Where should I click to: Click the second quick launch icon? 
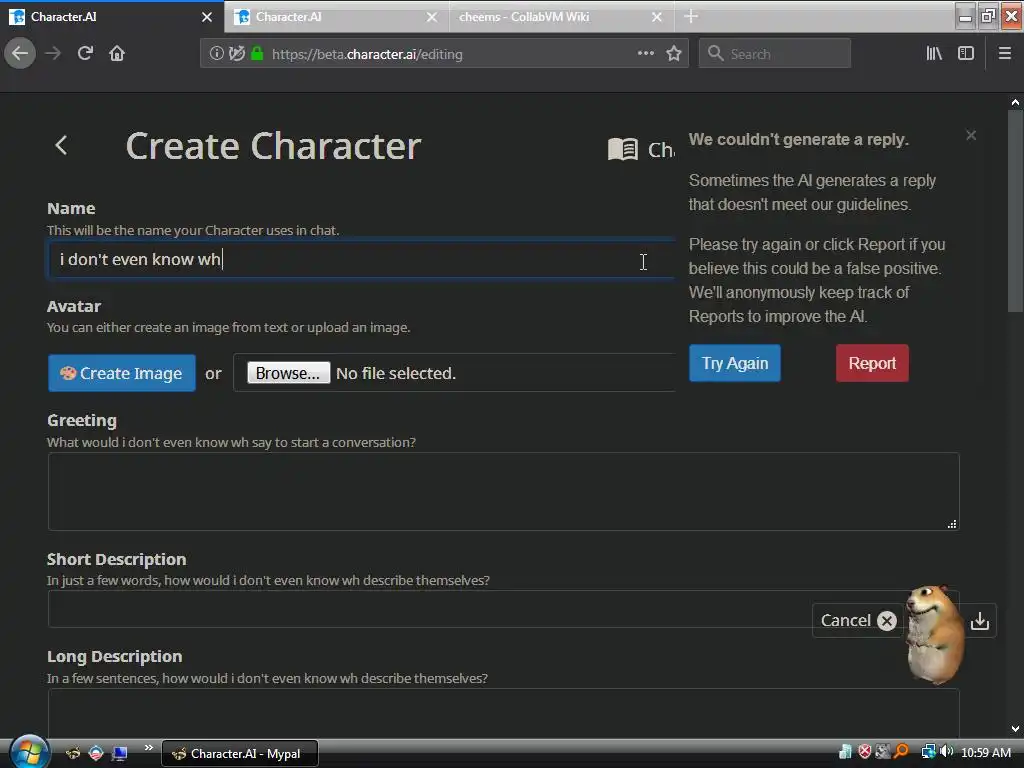[x=96, y=754]
